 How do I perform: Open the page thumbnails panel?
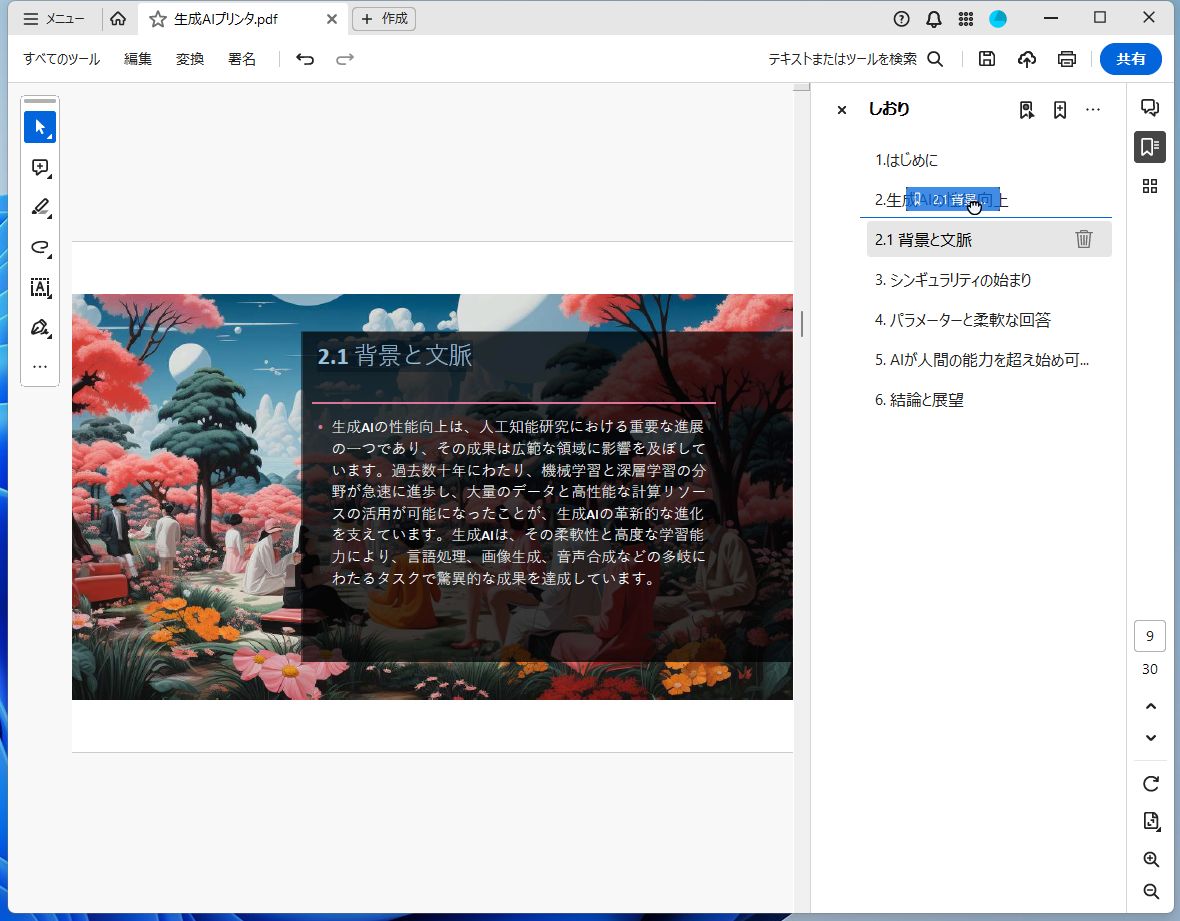pos(1149,186)
